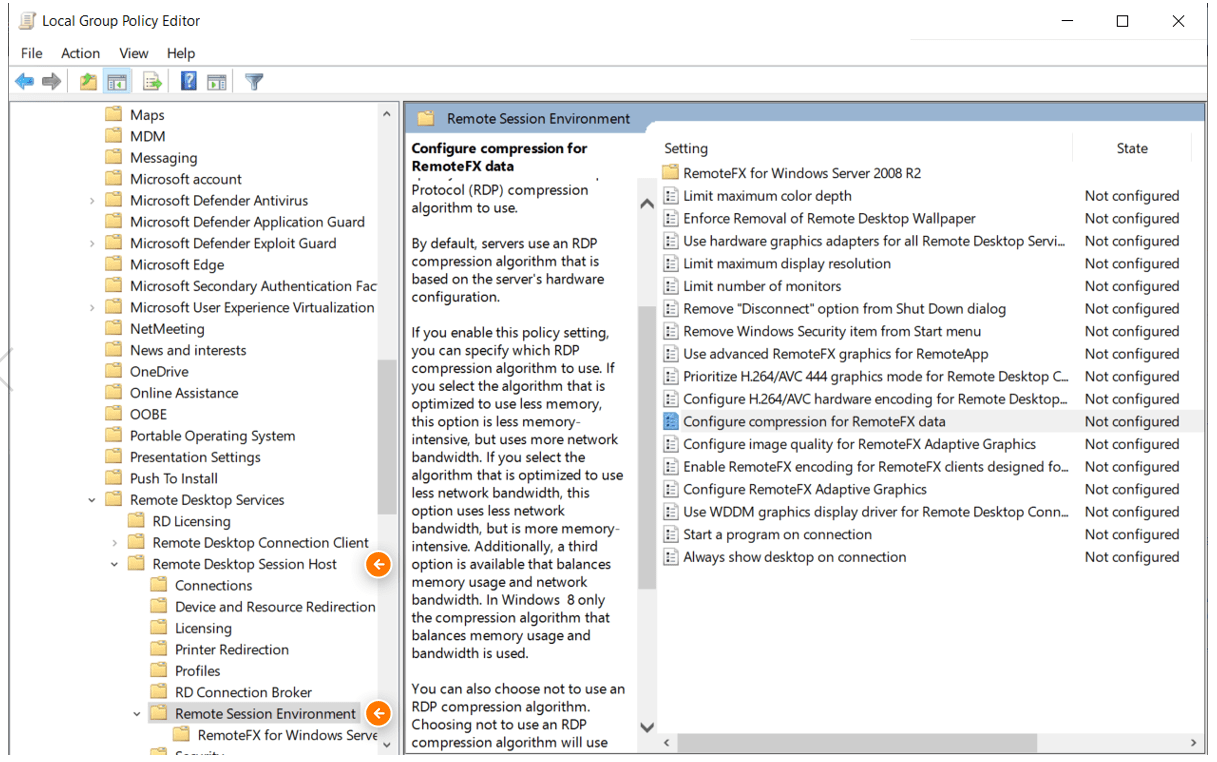Screen dimensions: 1217x762
Task: Go up one level using toolbar folder icon
Action: pyautogui.click(x=89, y=82)
